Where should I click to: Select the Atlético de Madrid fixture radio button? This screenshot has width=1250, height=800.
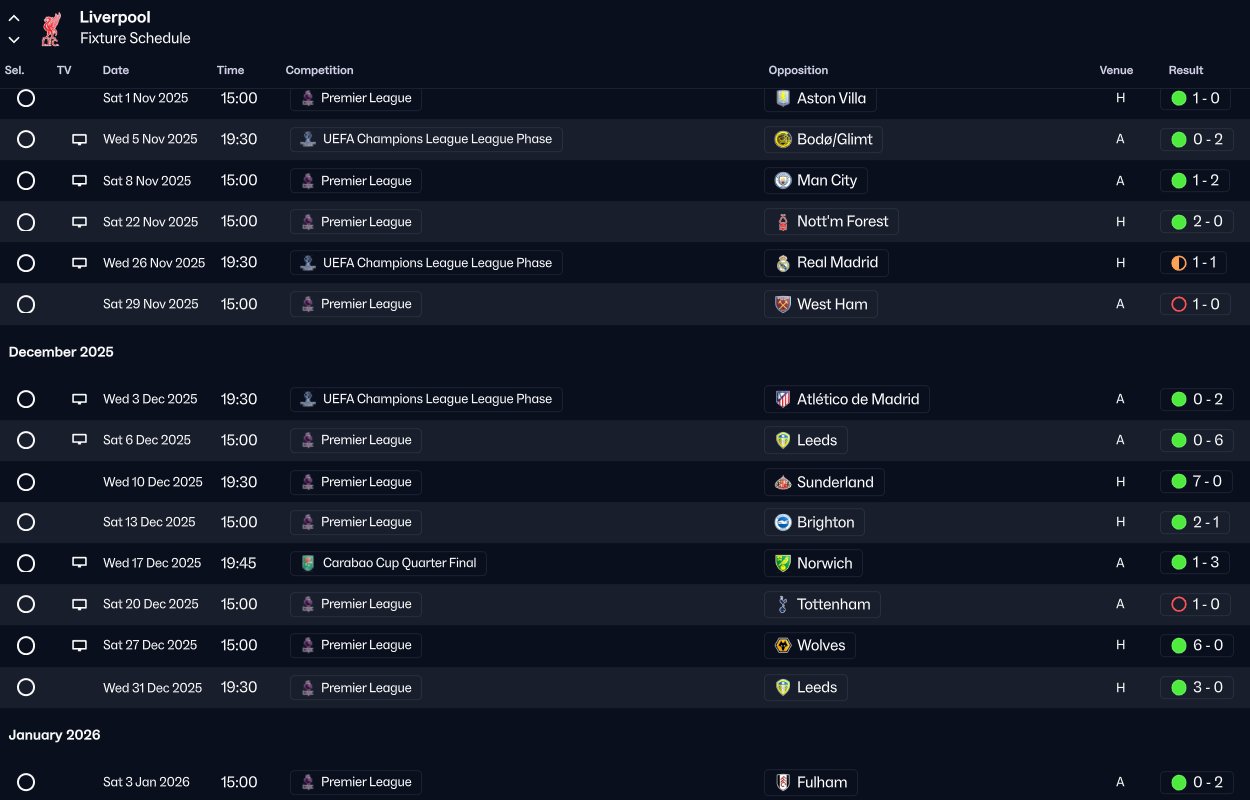pyautogui.click(x=26, y=399)
